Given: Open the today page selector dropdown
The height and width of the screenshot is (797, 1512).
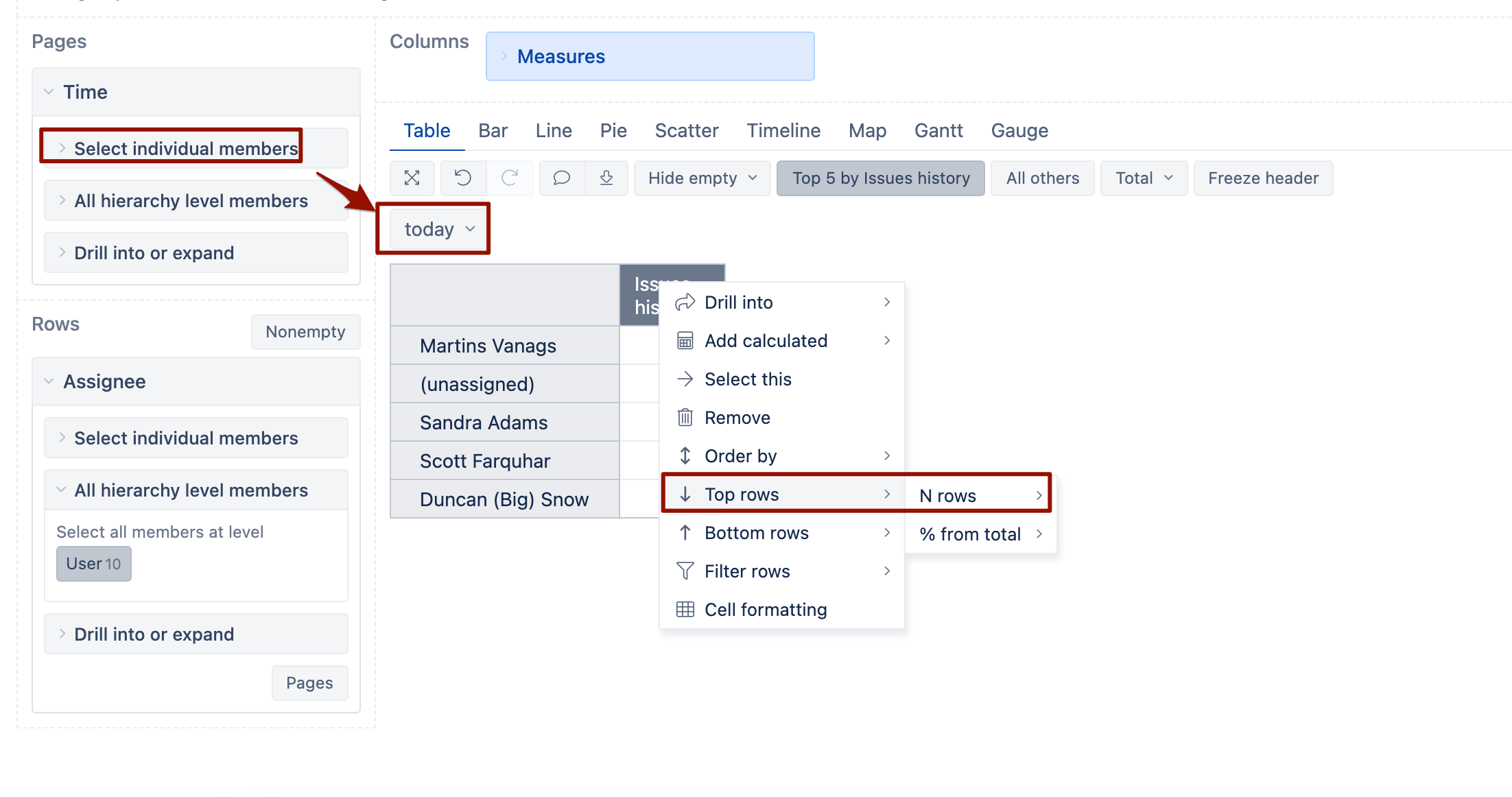Looking at the screenshot, I should 439,229.
